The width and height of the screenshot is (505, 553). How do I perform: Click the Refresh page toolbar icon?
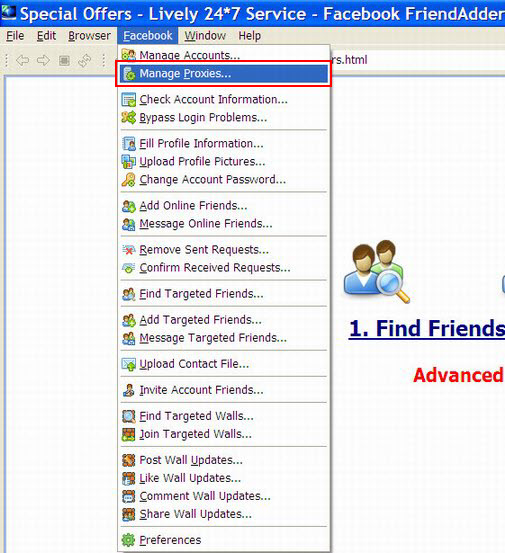pos(85,61)
